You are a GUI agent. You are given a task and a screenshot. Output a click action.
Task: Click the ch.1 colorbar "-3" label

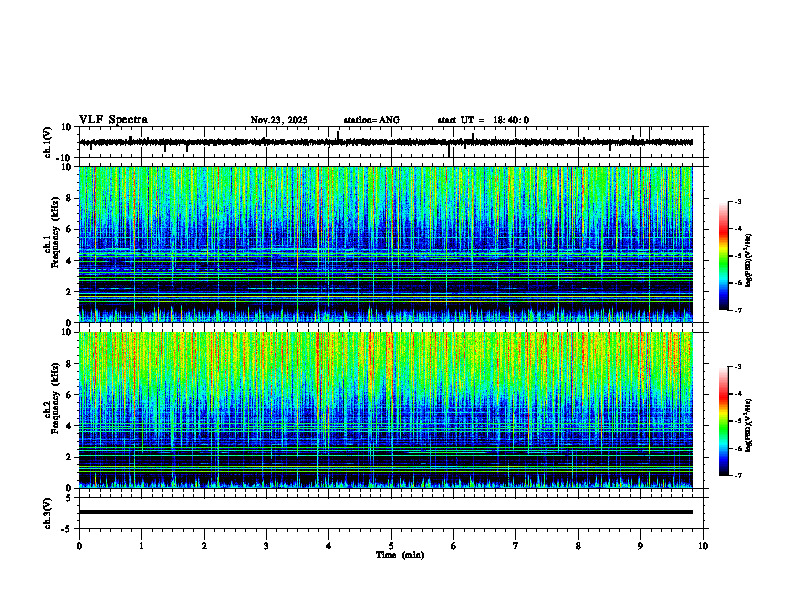coord(737,202)
